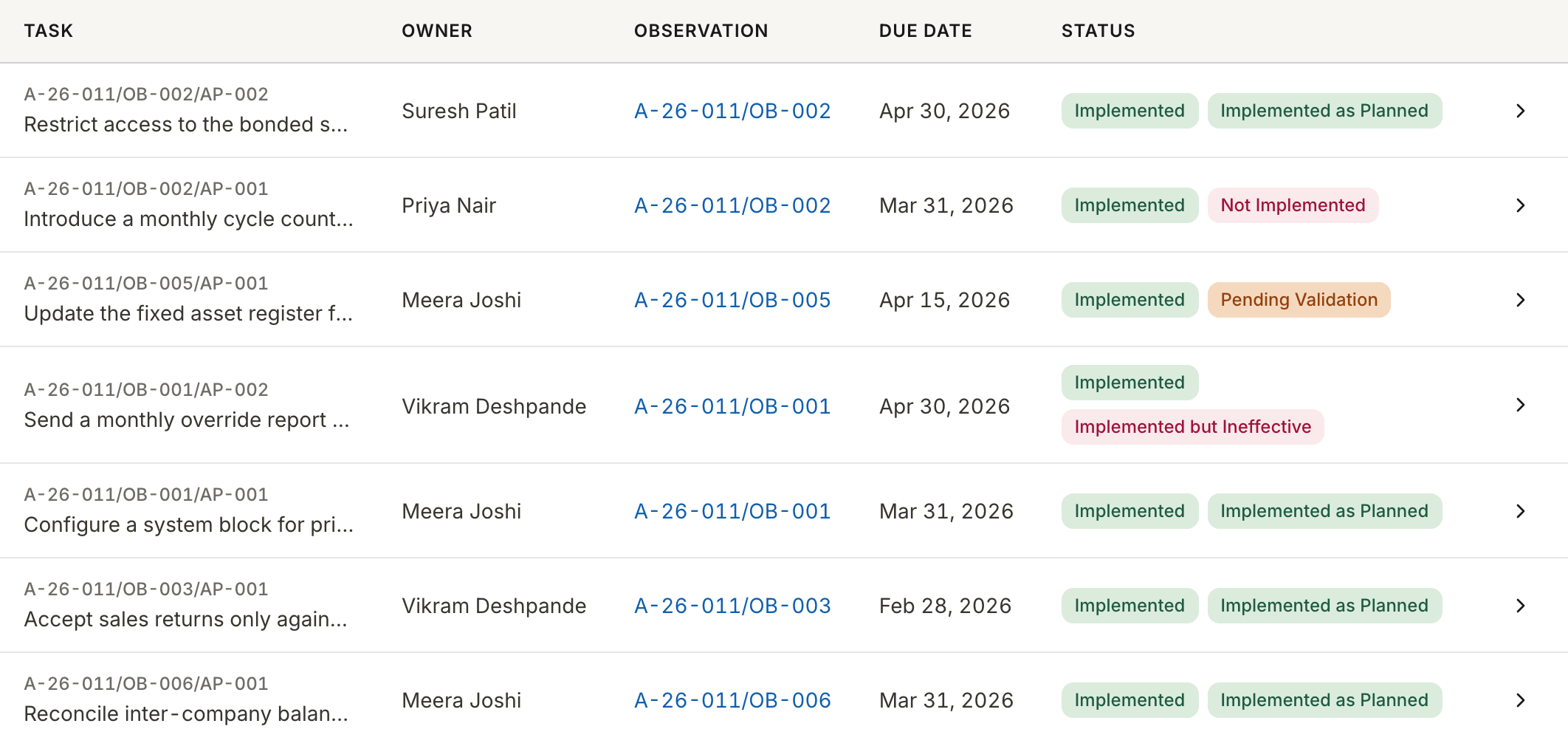This screenshot has width=1568, height=746.
Task: Click the TASK column header
Action: pyautogui.click(x=49, y=31)
